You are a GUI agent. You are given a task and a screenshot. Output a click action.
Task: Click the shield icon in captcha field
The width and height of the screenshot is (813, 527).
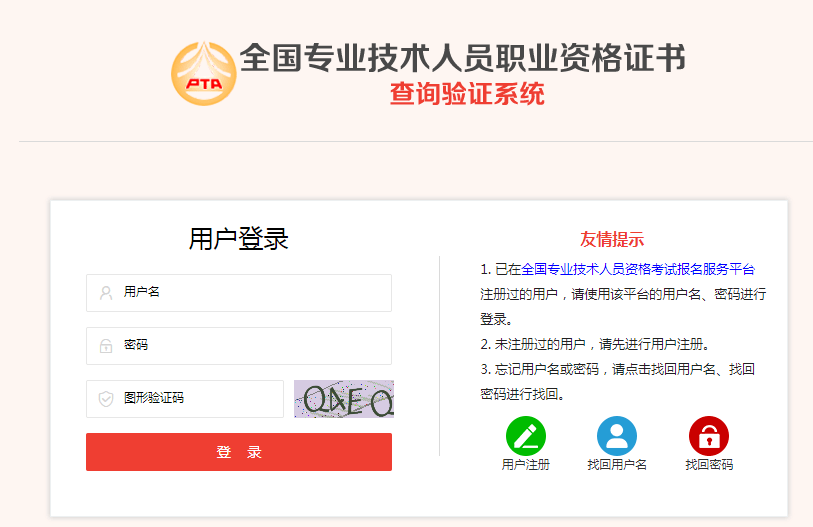coord(106,399)
